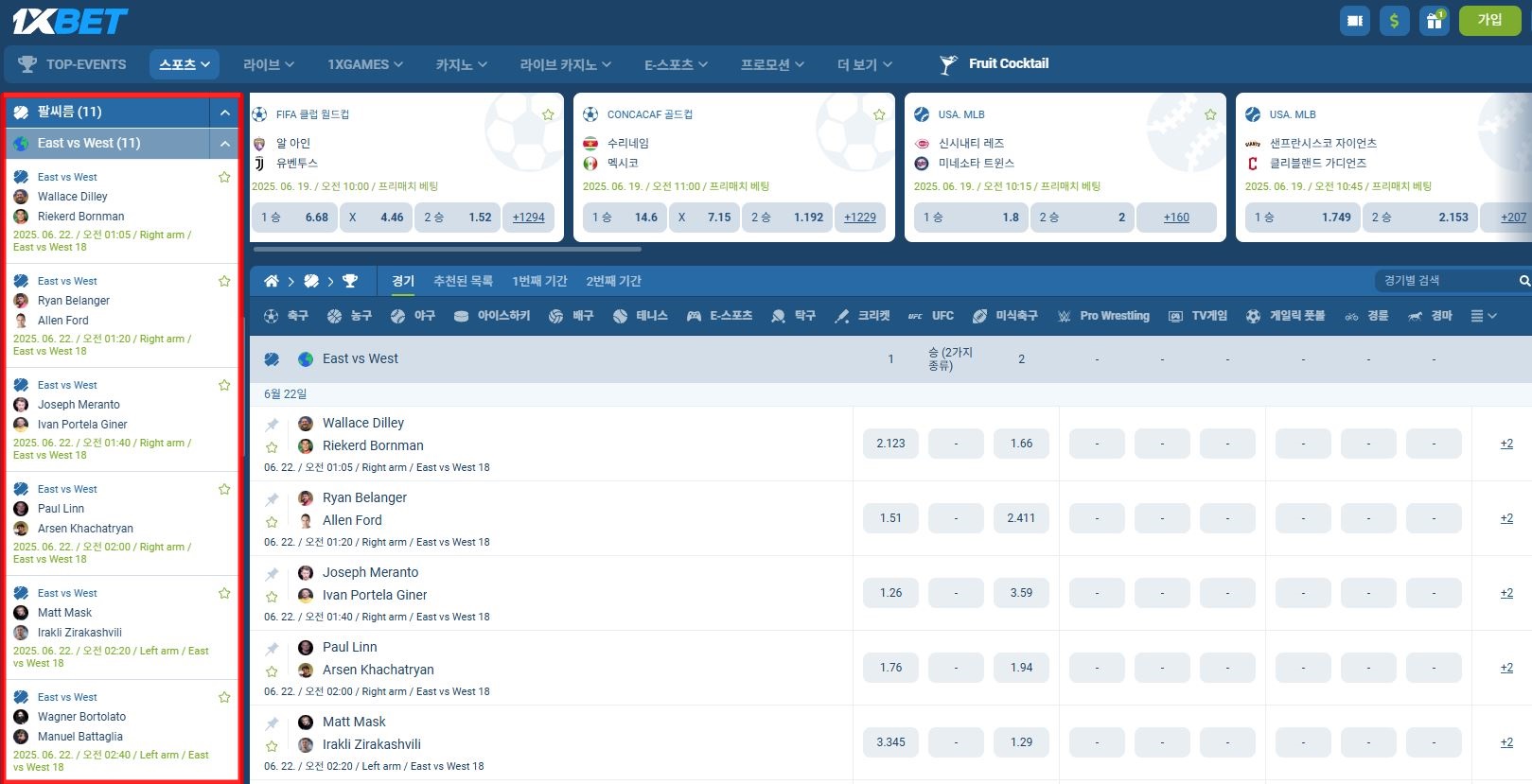Viewport: 1532px width, 784px height.
Task: Open the gift bonus icon in header
Action: coord(1435,21)
